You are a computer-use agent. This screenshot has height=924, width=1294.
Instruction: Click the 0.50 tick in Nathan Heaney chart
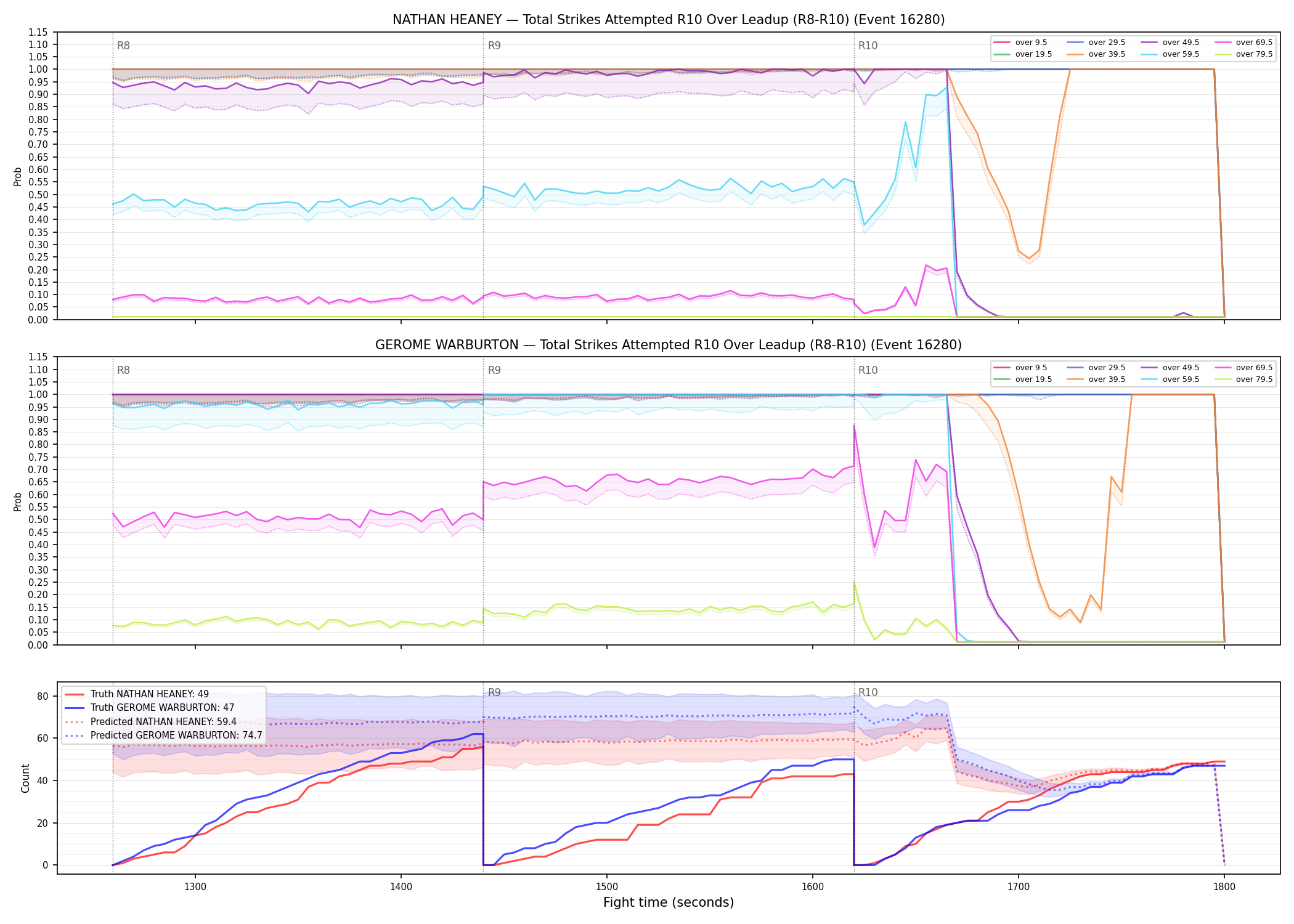point(39,195)
